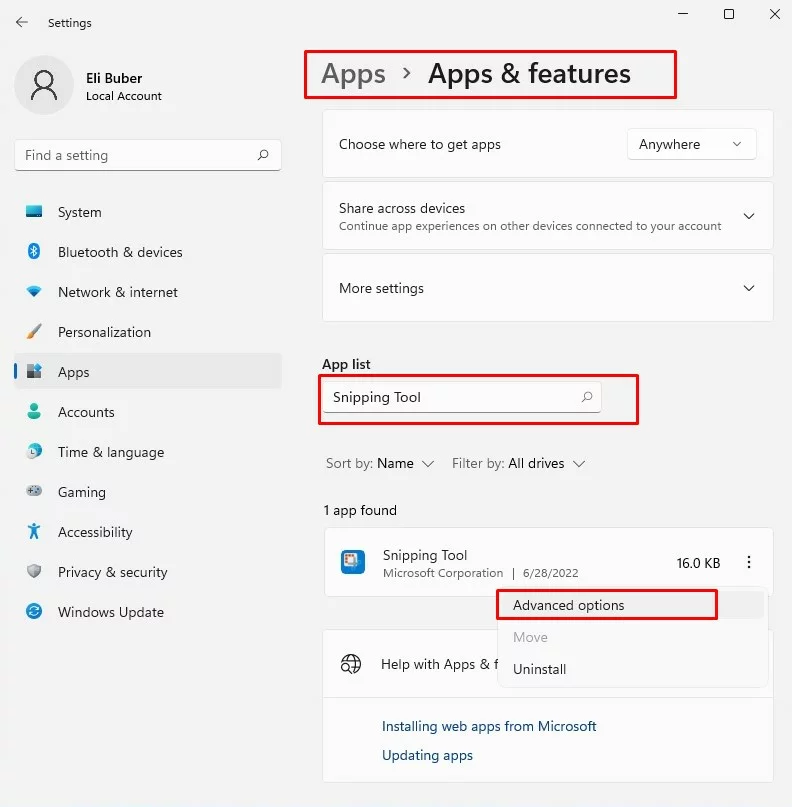The width and height of the screenshot is (792, 807).
Task: Click the Apps sidebar icon
Action: [34, 371]
